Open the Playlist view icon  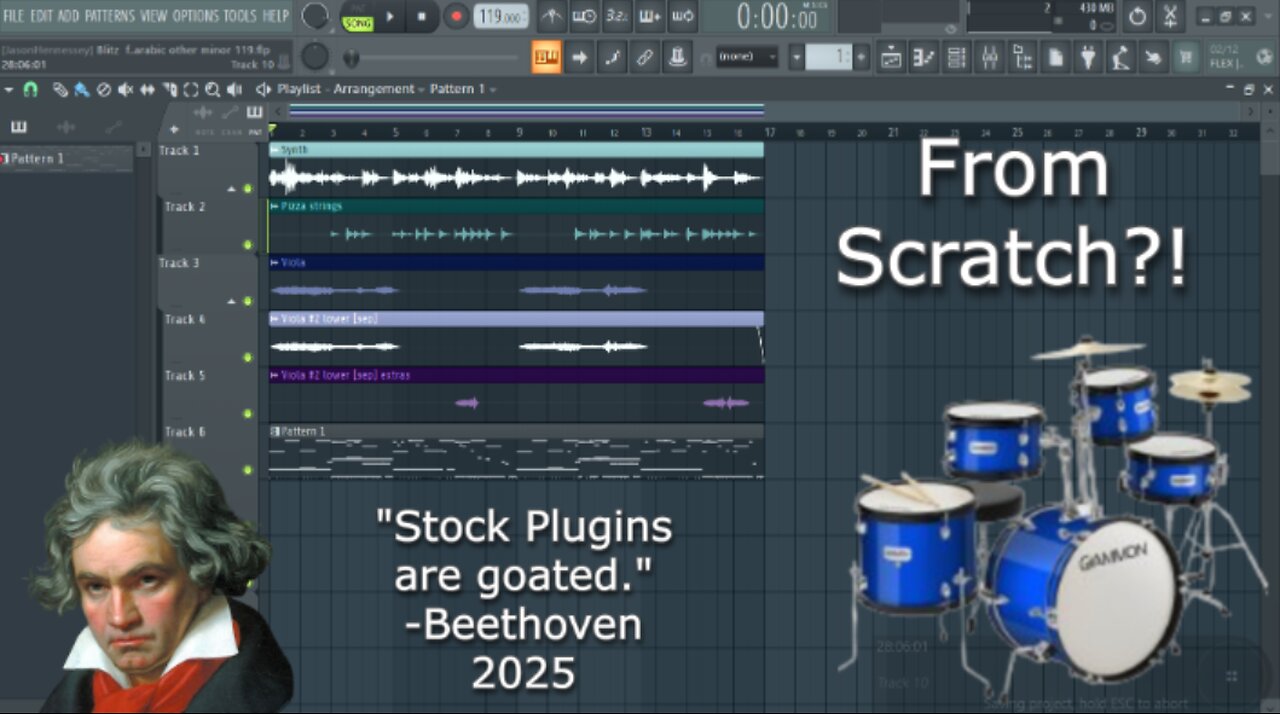pyautogui.click(x=891, y=57)
